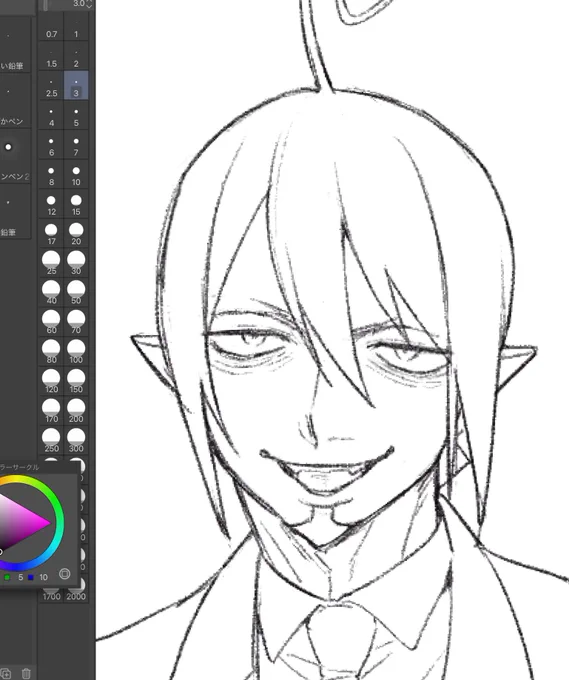Choose brush size 40
This screenshot has height=680, width=569.
pyautogui.click(x=51, y=293)
